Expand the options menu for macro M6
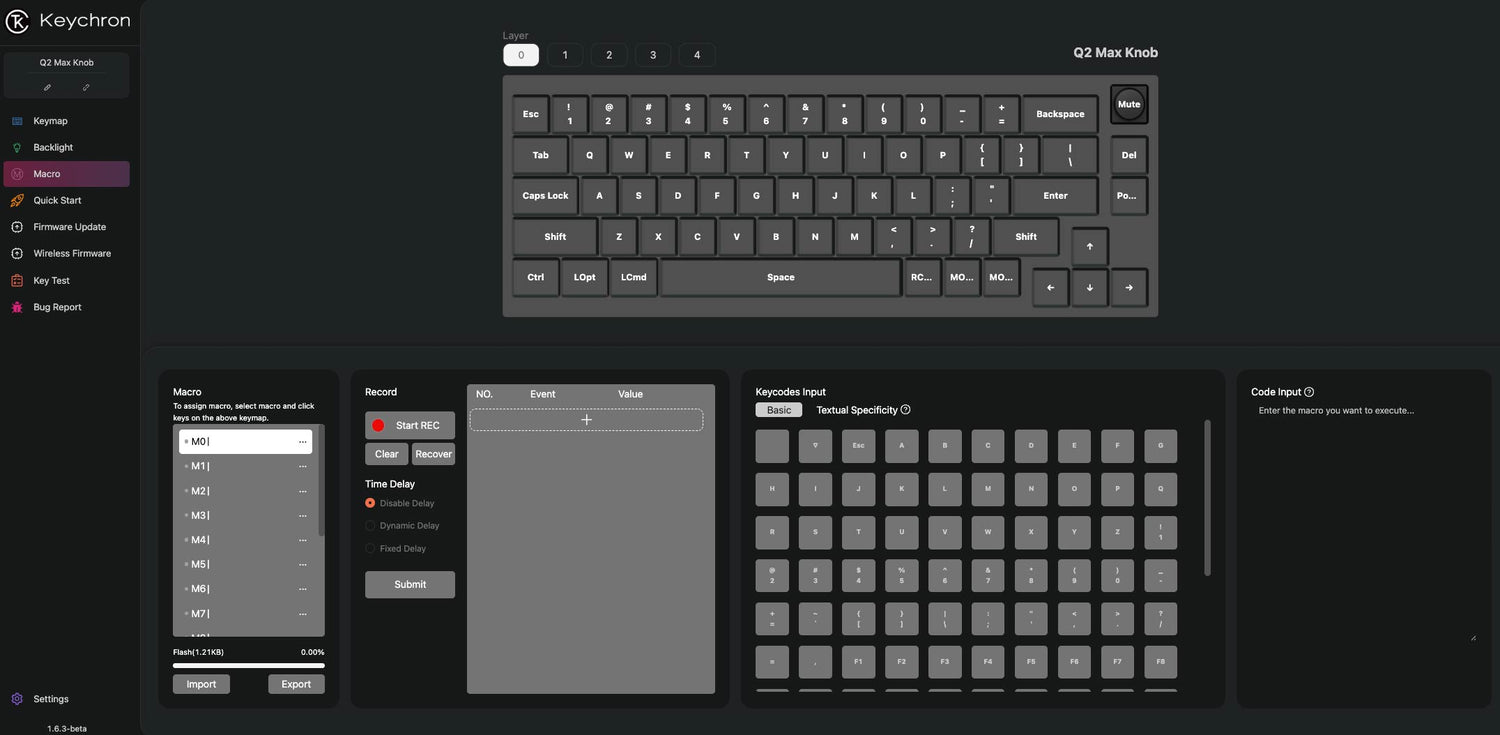 tap(302, 589)
